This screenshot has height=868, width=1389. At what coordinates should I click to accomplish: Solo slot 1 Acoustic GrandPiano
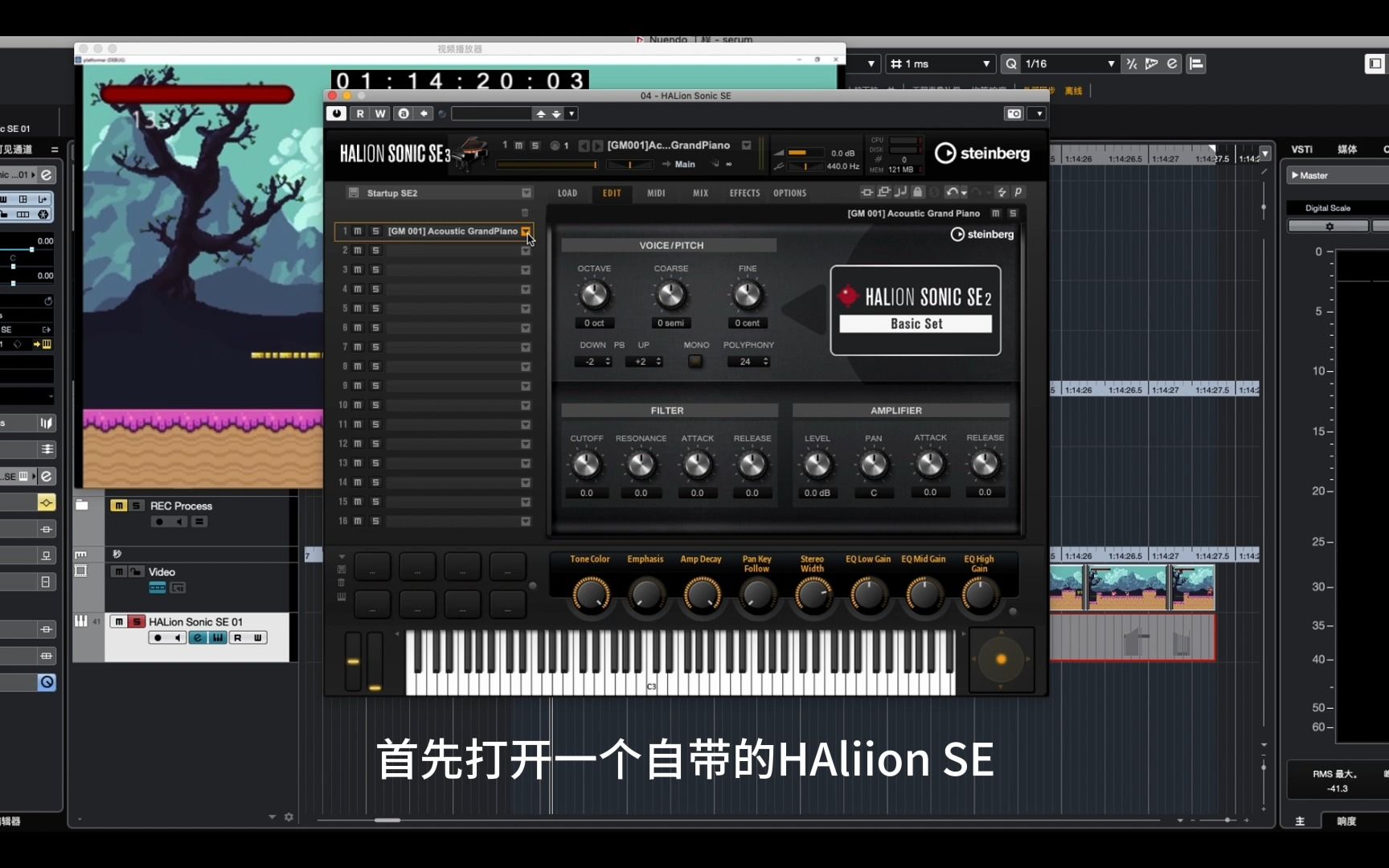point(375,231)
